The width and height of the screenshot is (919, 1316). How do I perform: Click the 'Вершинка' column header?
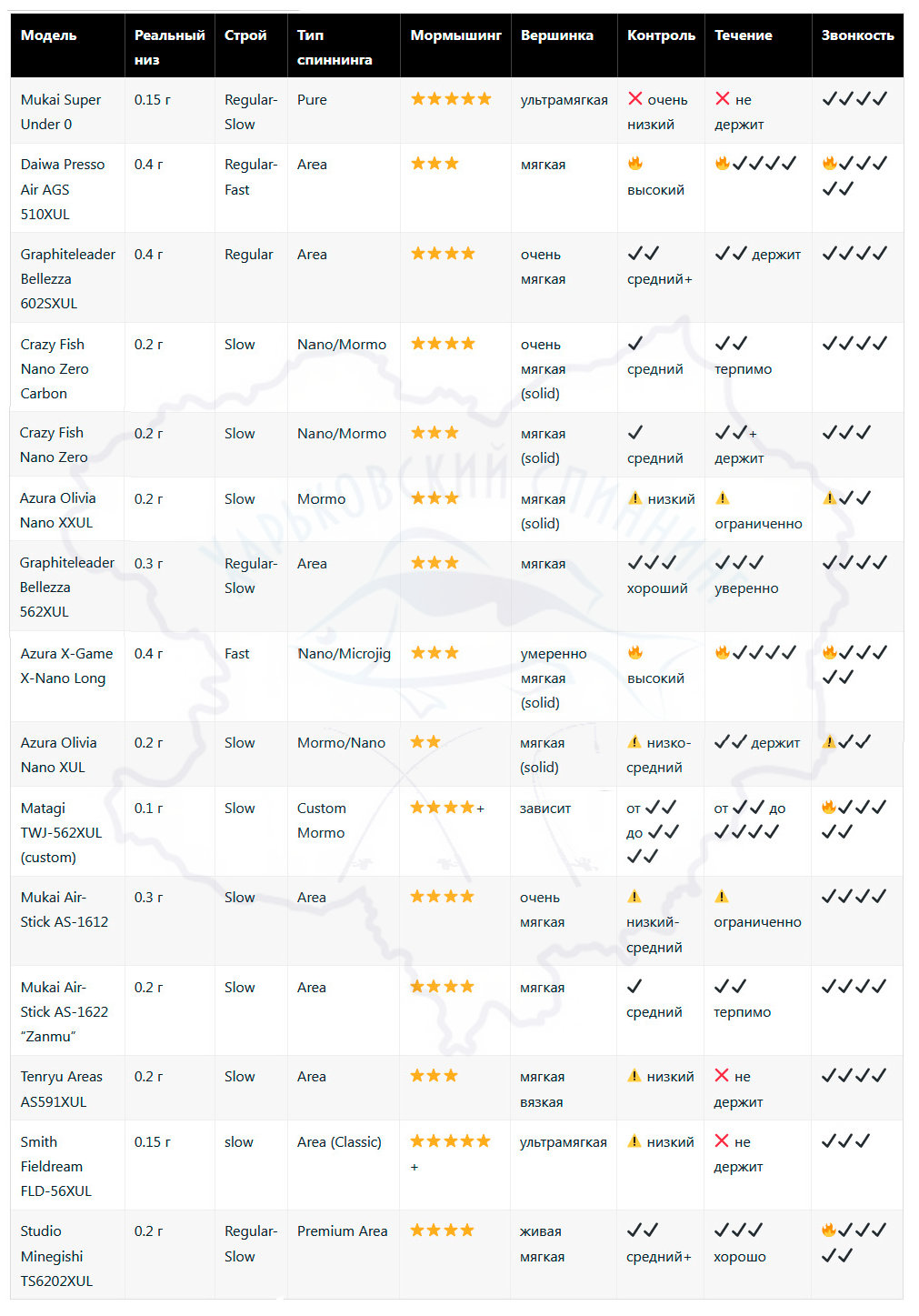pyautogui.click(x=556, y=35)
